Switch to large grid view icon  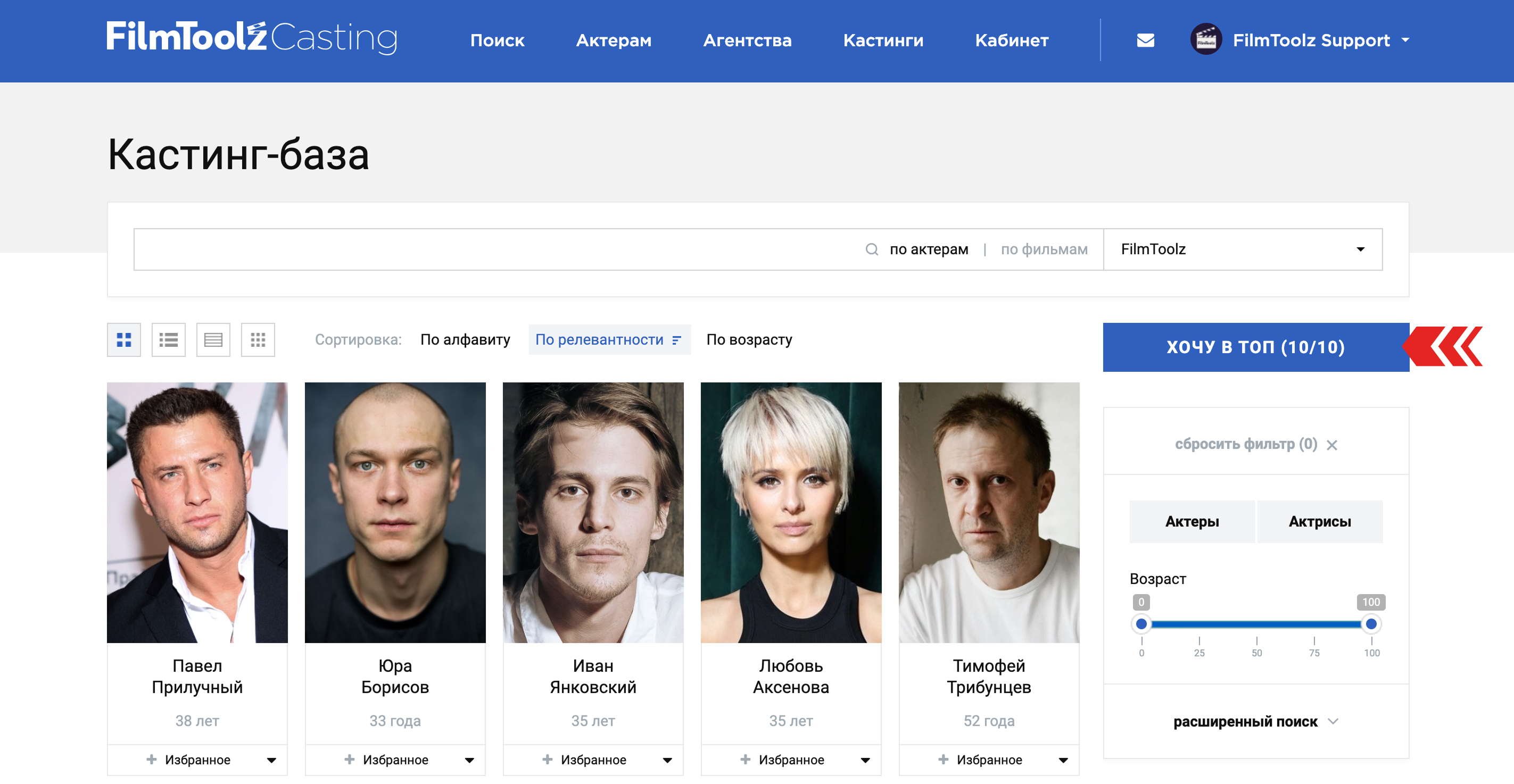tap(123, 339)
